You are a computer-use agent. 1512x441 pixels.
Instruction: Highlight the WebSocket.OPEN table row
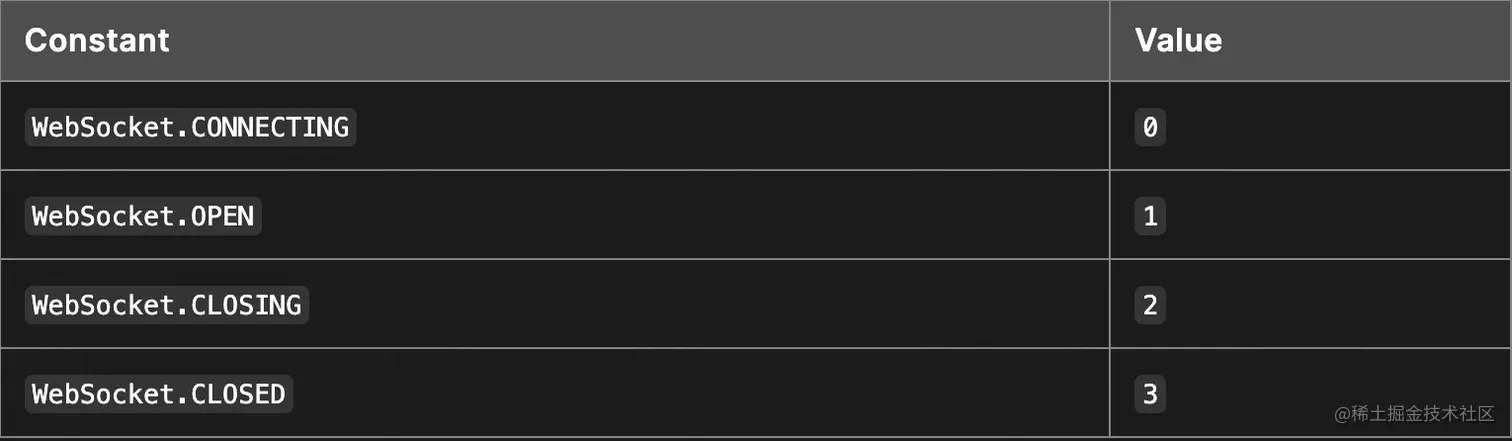(756, 215)
